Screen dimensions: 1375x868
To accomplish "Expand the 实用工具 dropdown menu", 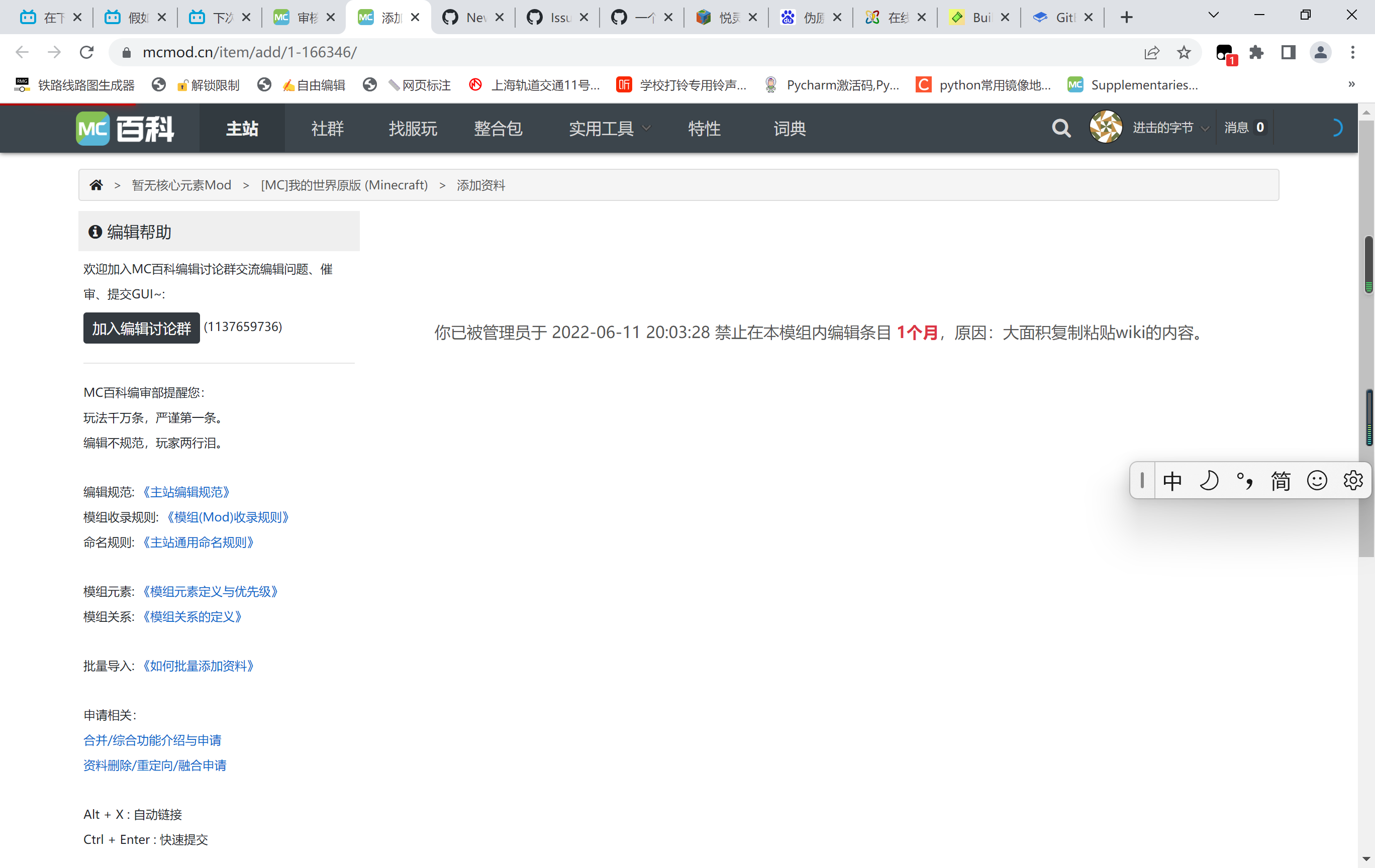I will pyautogui.click(x=609, y=129).
